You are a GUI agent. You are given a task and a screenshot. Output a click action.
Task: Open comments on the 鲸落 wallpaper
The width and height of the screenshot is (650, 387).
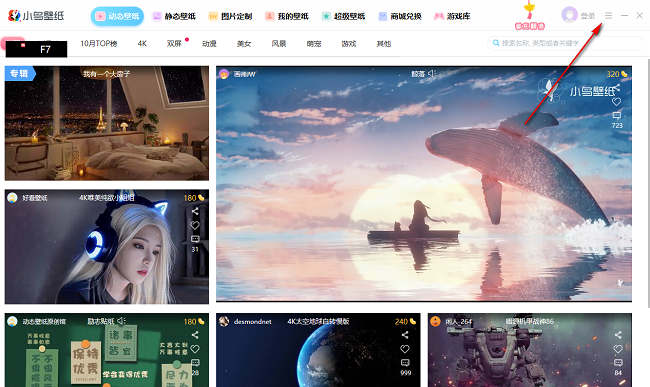616,115
